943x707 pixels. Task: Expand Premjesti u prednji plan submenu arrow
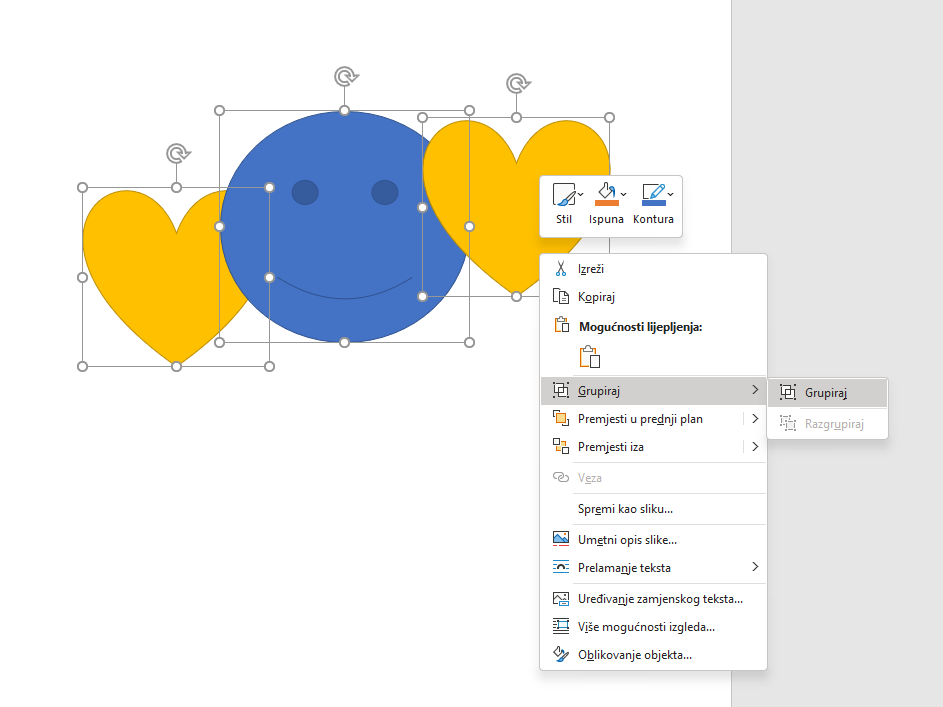coord(755,419)
